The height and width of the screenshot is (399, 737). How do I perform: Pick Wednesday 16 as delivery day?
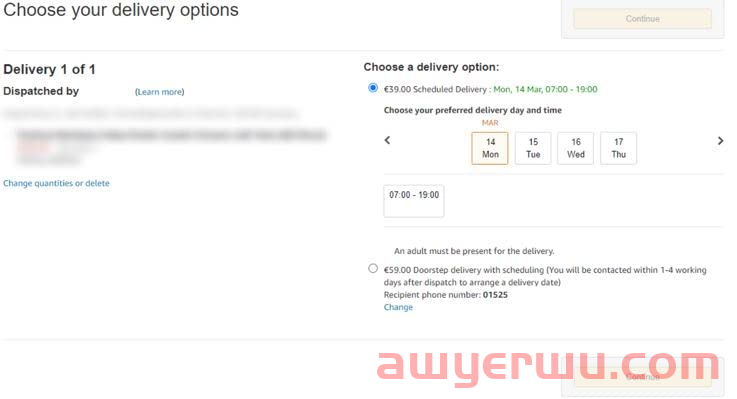pos(576,148)
